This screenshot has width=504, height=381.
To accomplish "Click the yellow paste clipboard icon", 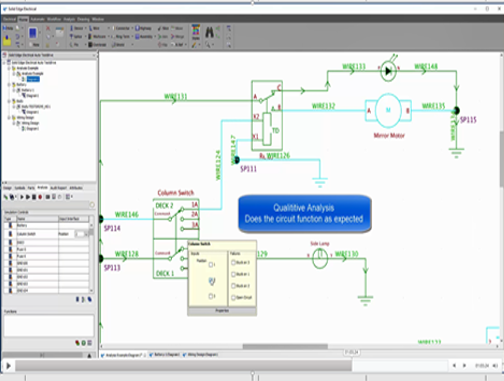I will pyautogui.click(x=7, y=41).
